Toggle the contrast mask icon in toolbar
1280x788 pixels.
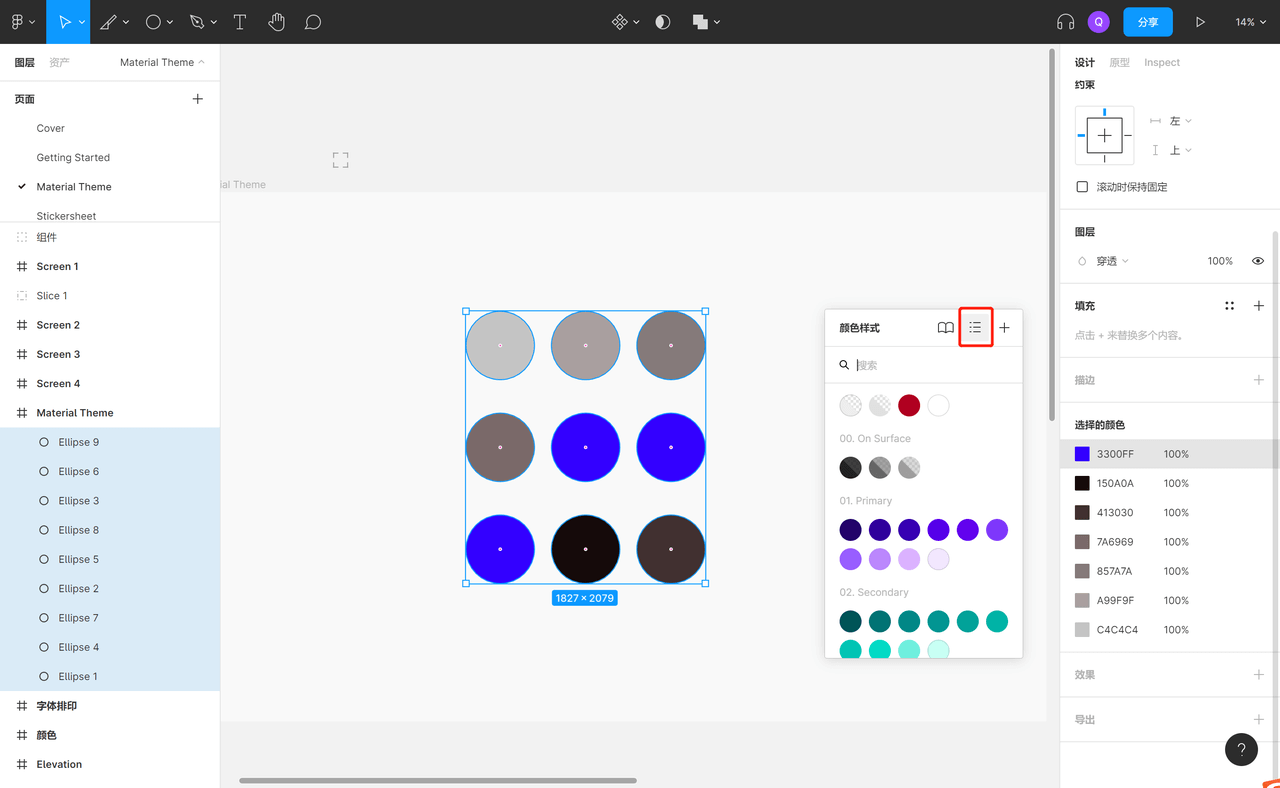(x=662, y=22)
